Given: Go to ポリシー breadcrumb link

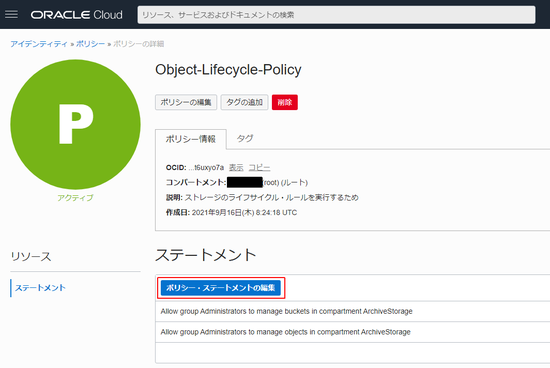Looking at the screenshot, I should pyautogui.click(x=90, y=44).
